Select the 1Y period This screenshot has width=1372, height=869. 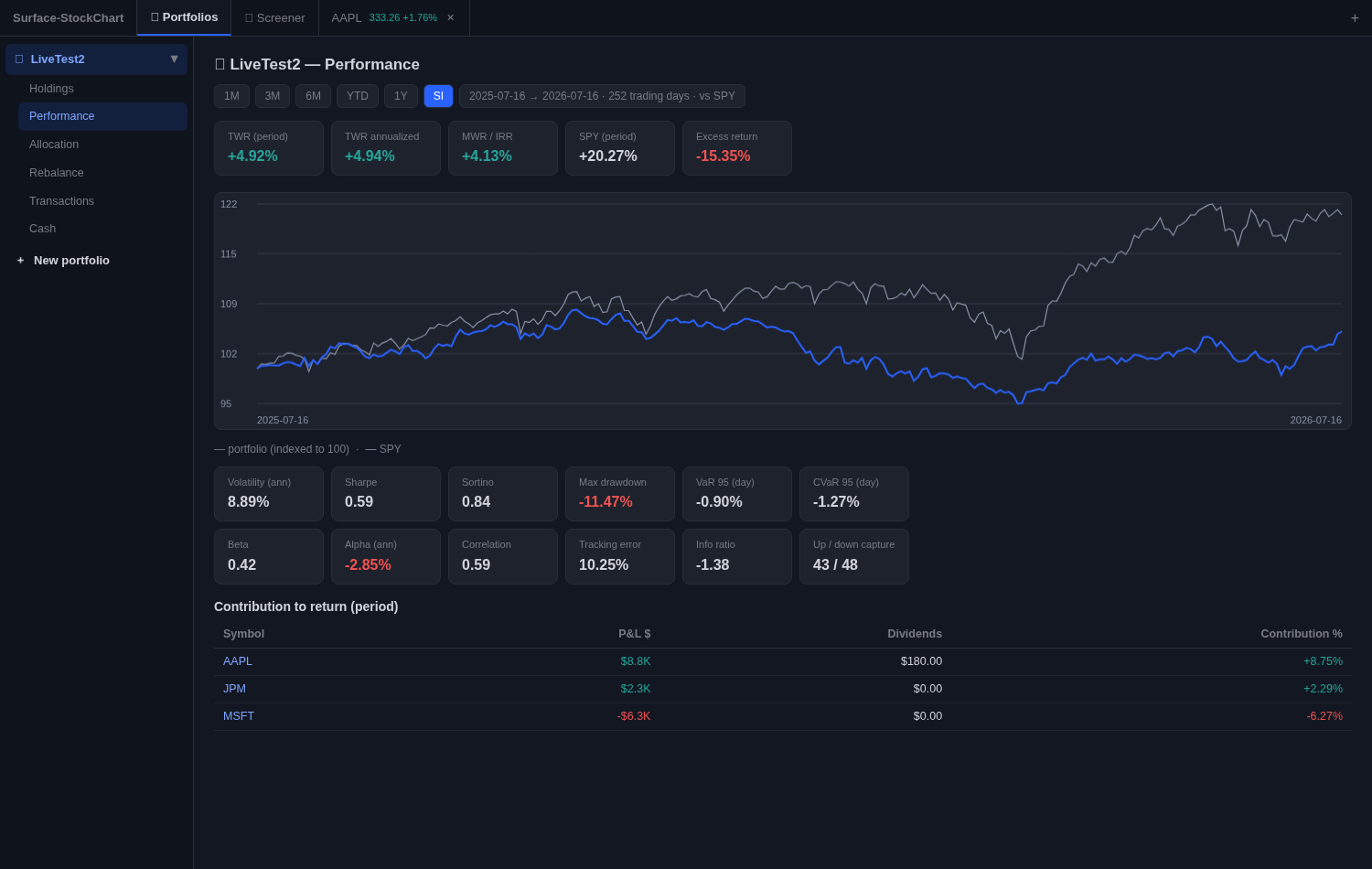401,96
